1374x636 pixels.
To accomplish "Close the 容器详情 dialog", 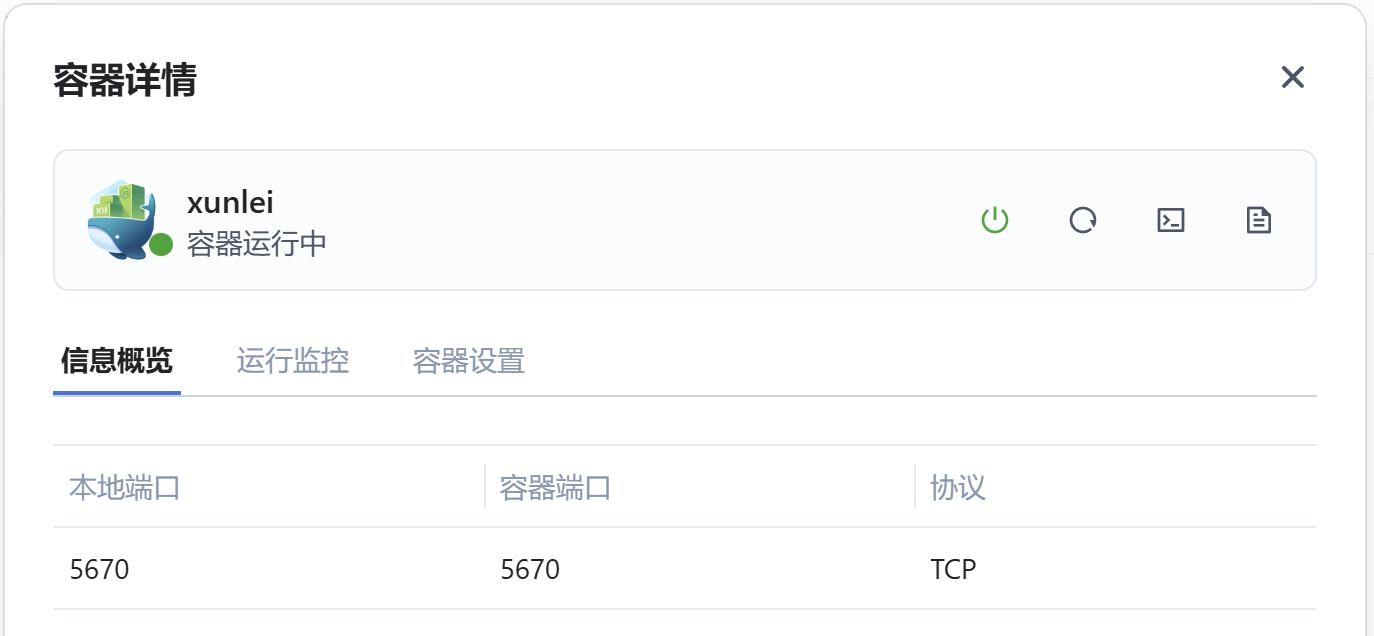I will coord(1293,77).
